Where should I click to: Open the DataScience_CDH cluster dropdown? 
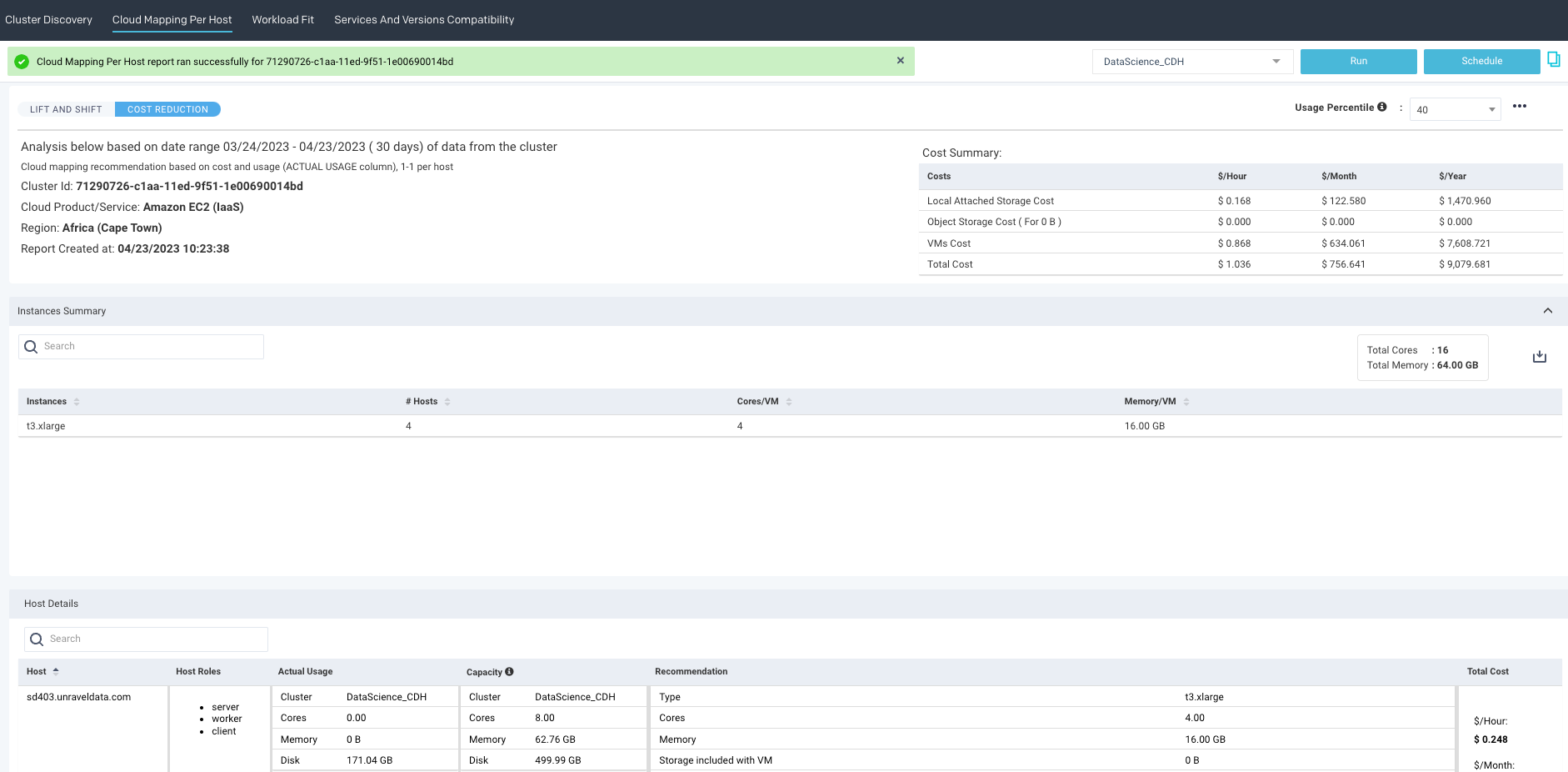(x=1192, y=62)
